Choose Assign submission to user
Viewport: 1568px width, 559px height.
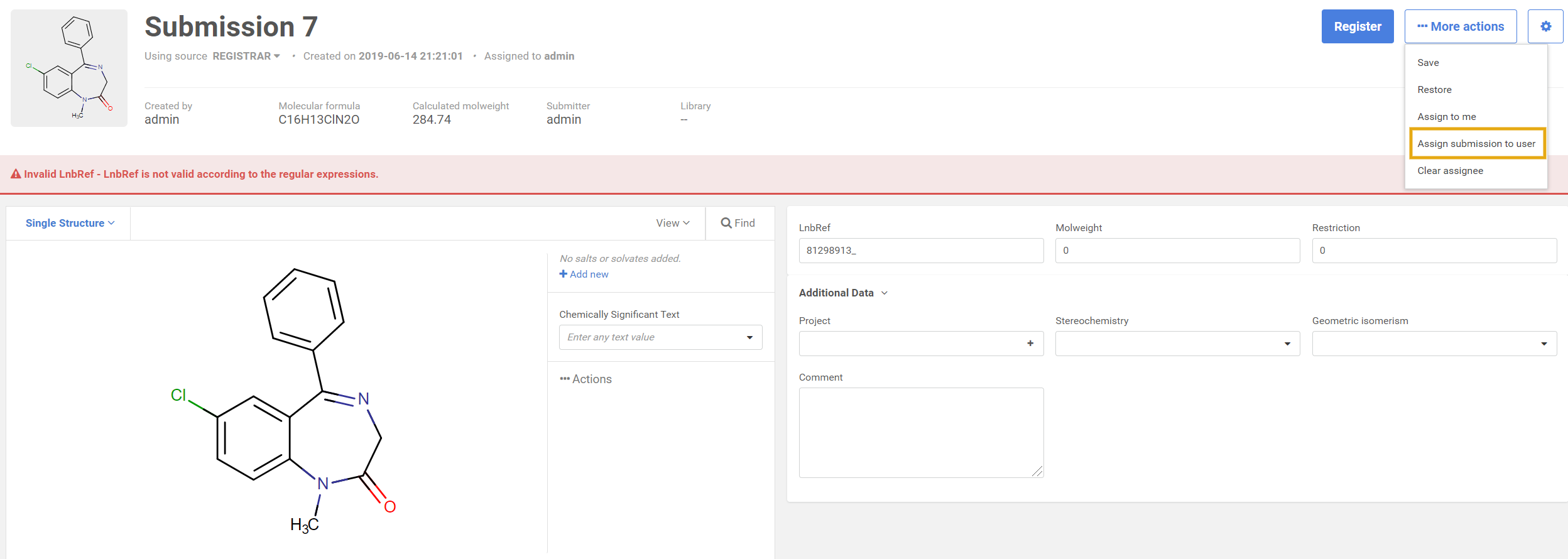(1476, 144)
